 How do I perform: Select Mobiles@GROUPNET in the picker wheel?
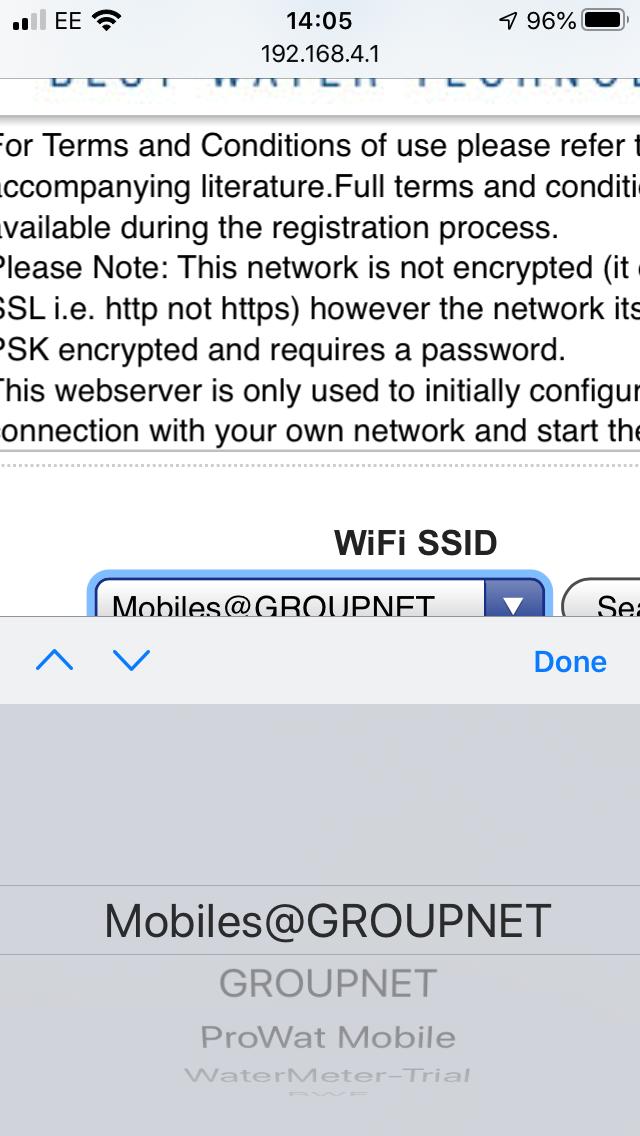(328, 920)
